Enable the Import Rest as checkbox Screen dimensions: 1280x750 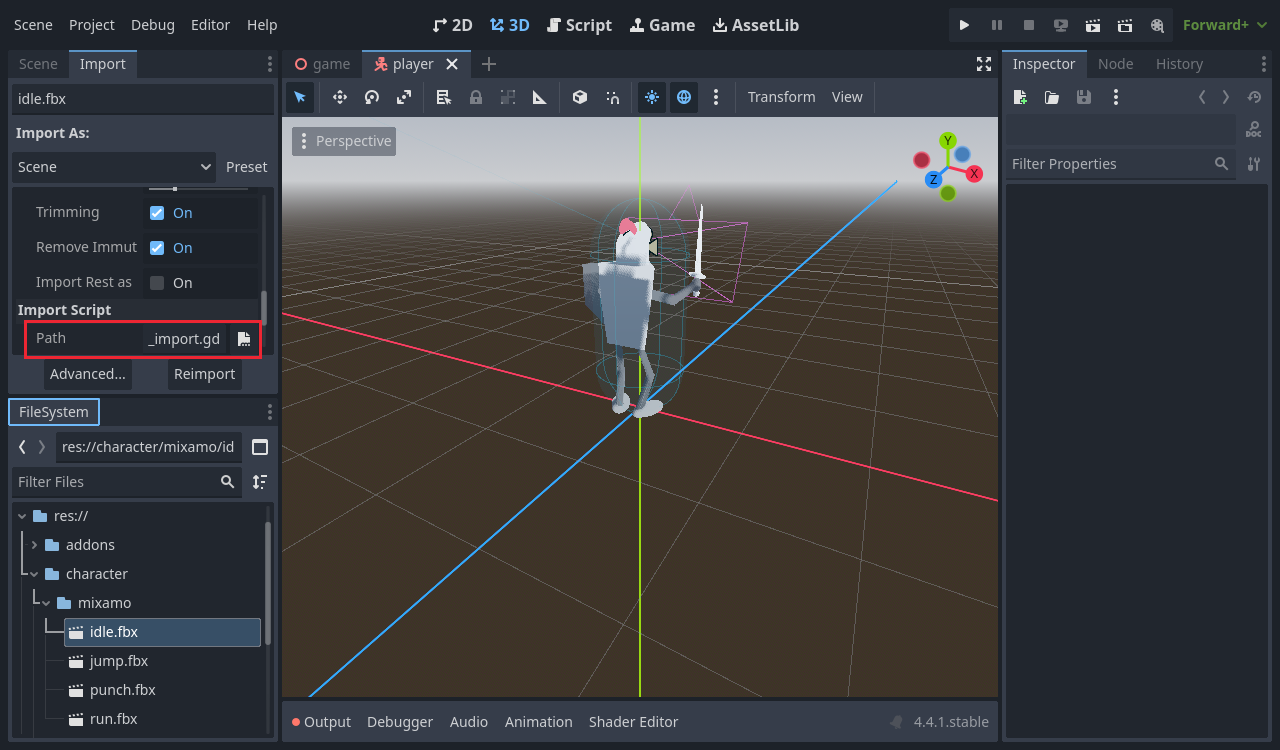(x=157, y=283)
